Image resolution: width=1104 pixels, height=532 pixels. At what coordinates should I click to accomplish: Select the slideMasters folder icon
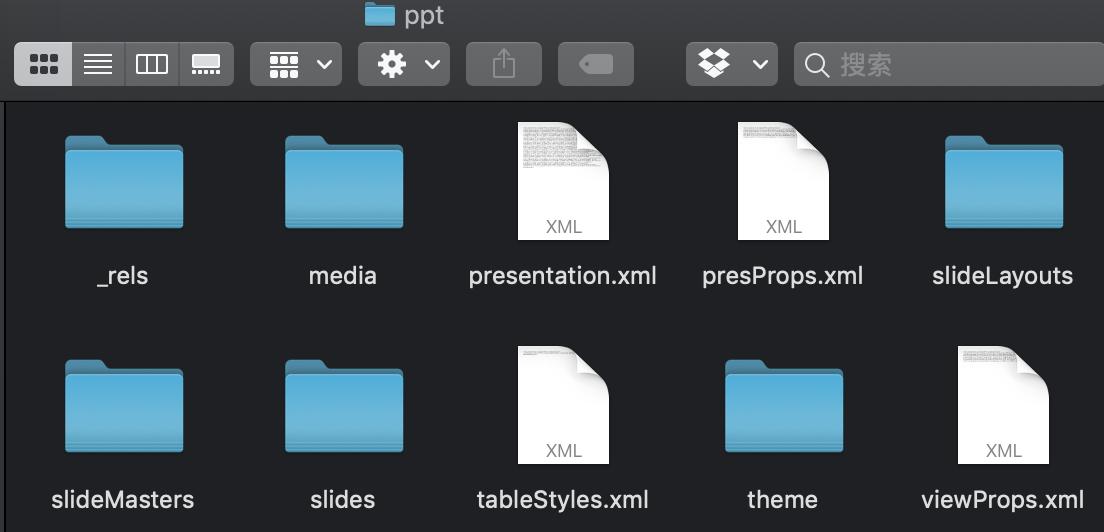124,406
